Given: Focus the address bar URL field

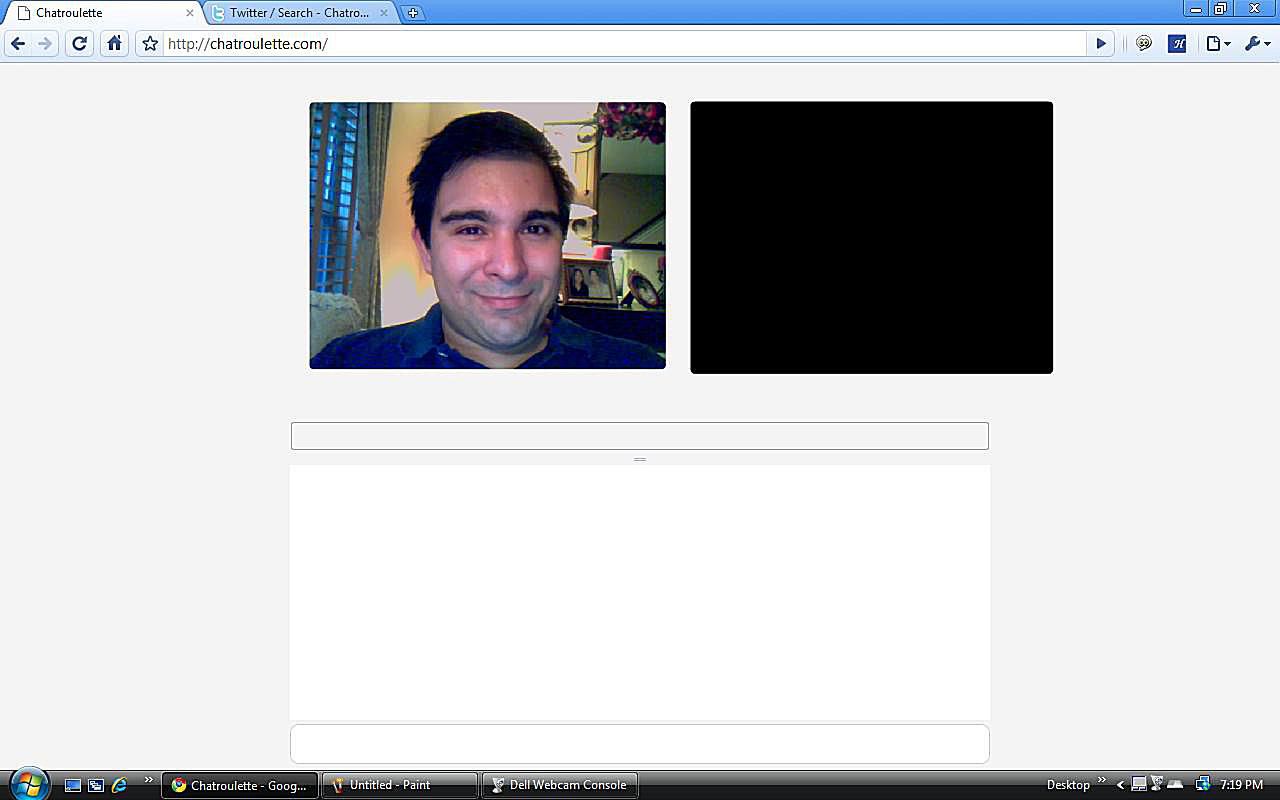Looking at the screenshot, I should pyautogui.click(x=624, y=44).
